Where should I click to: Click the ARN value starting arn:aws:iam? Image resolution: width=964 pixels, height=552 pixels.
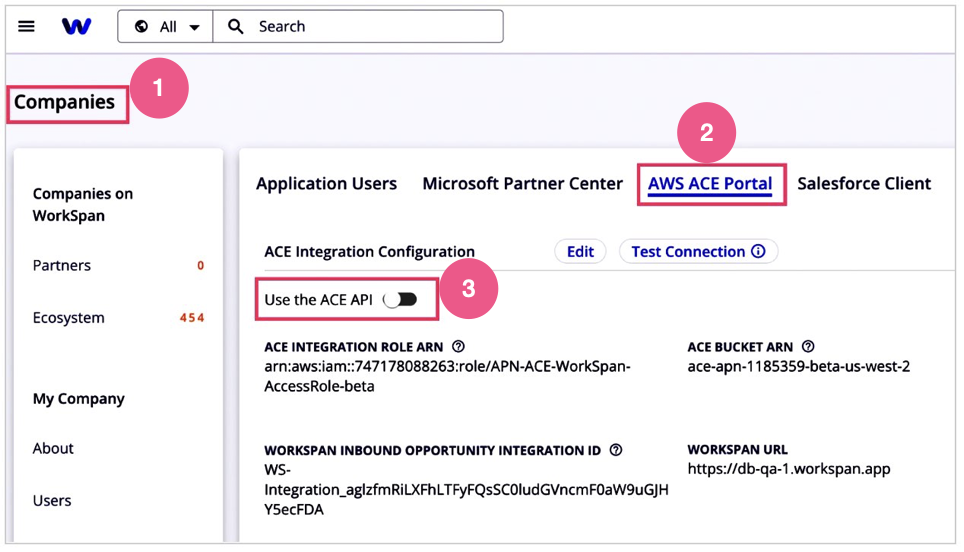[x=448, y=376]
